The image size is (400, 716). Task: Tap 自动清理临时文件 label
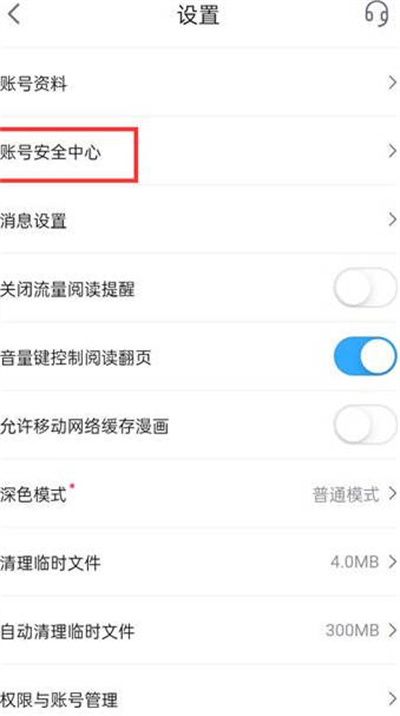pos(67,631)
